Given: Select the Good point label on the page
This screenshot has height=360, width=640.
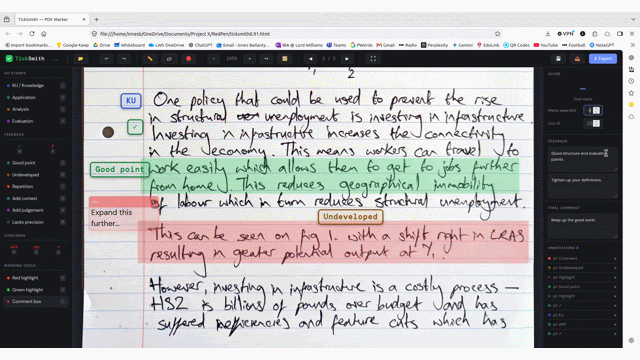Looking at the screenshot, I should pos(120,169).
